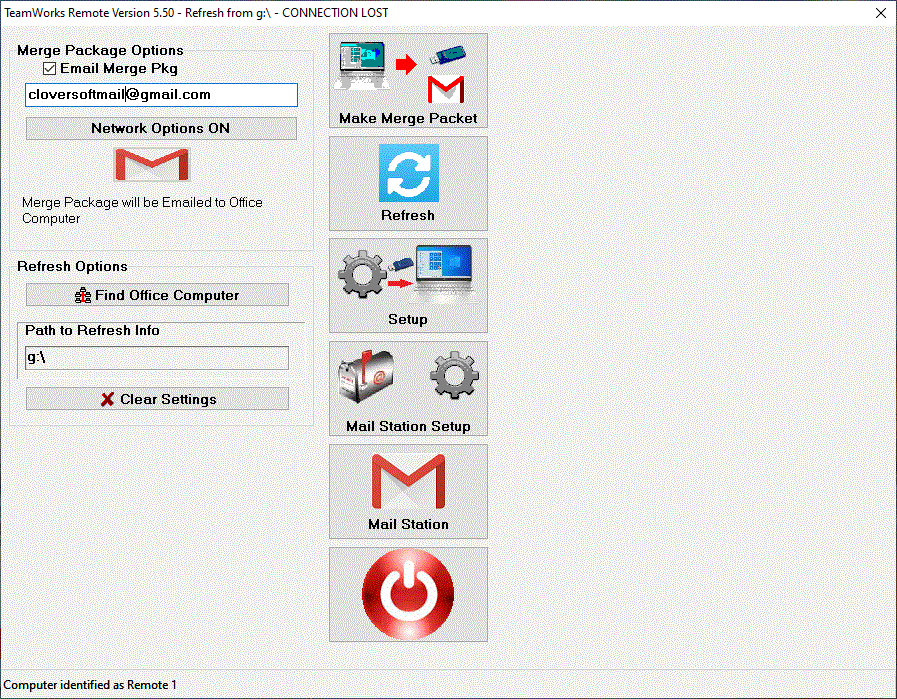Click the red power exit button
Image resolution: width=897 pixels, height=699 pixels.
point(408,595)
